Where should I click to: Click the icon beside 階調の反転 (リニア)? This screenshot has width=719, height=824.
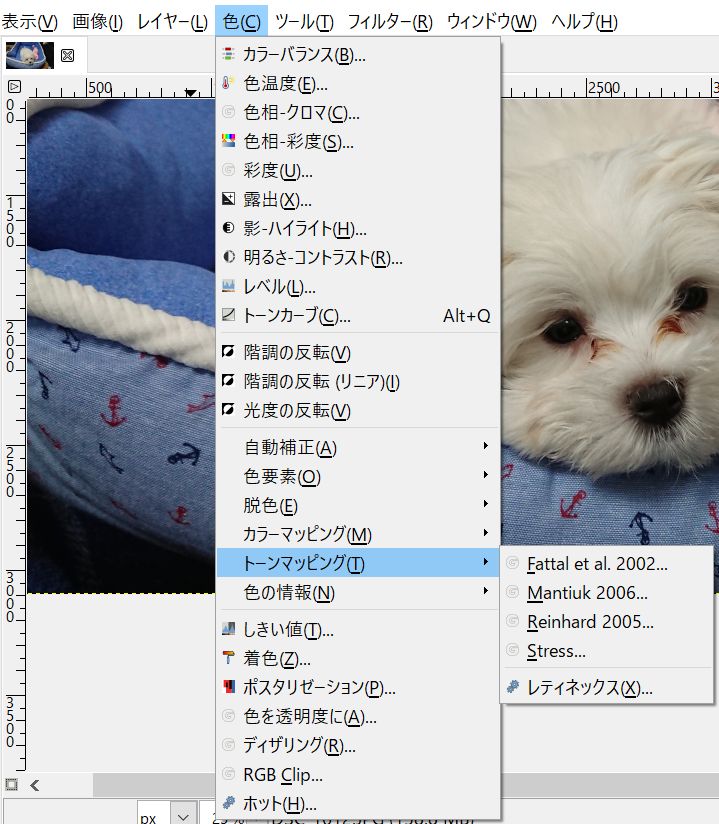pyautogui.click(x=228, y=380)
